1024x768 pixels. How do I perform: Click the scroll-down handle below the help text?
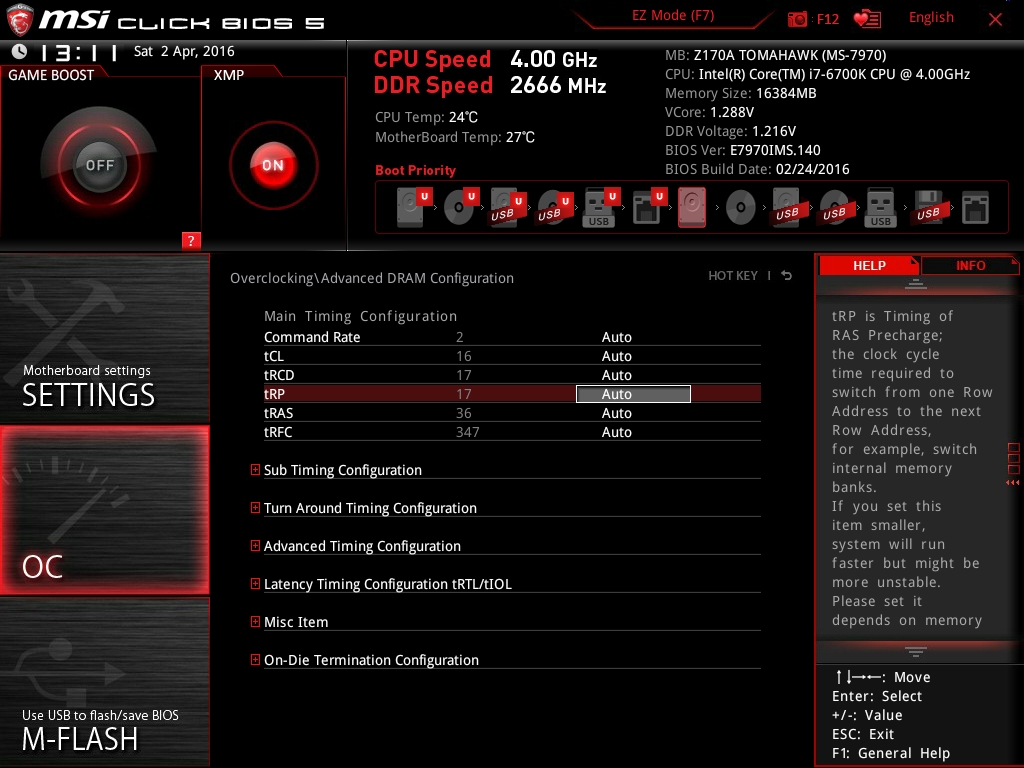click(x=916, y=652)
